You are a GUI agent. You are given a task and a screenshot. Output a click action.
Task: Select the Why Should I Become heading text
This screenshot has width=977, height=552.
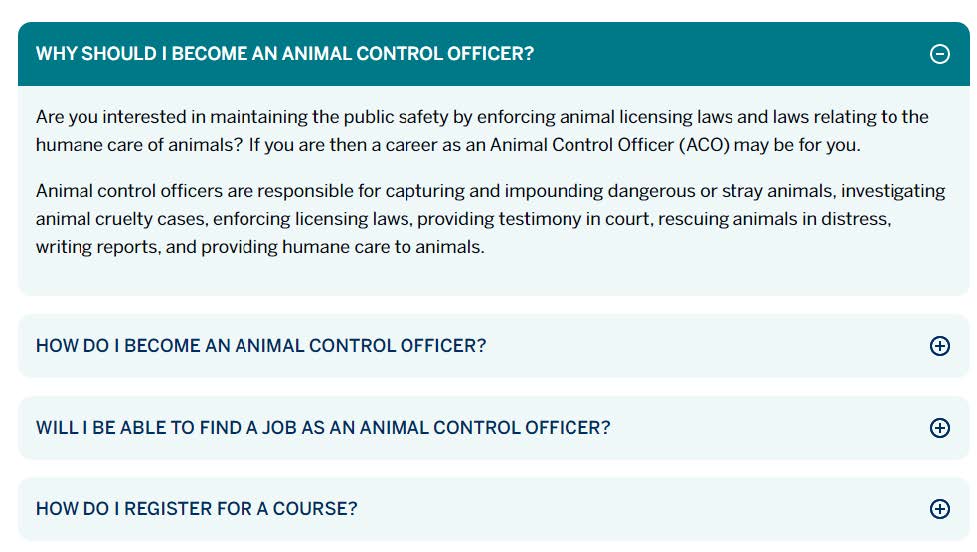285,54
